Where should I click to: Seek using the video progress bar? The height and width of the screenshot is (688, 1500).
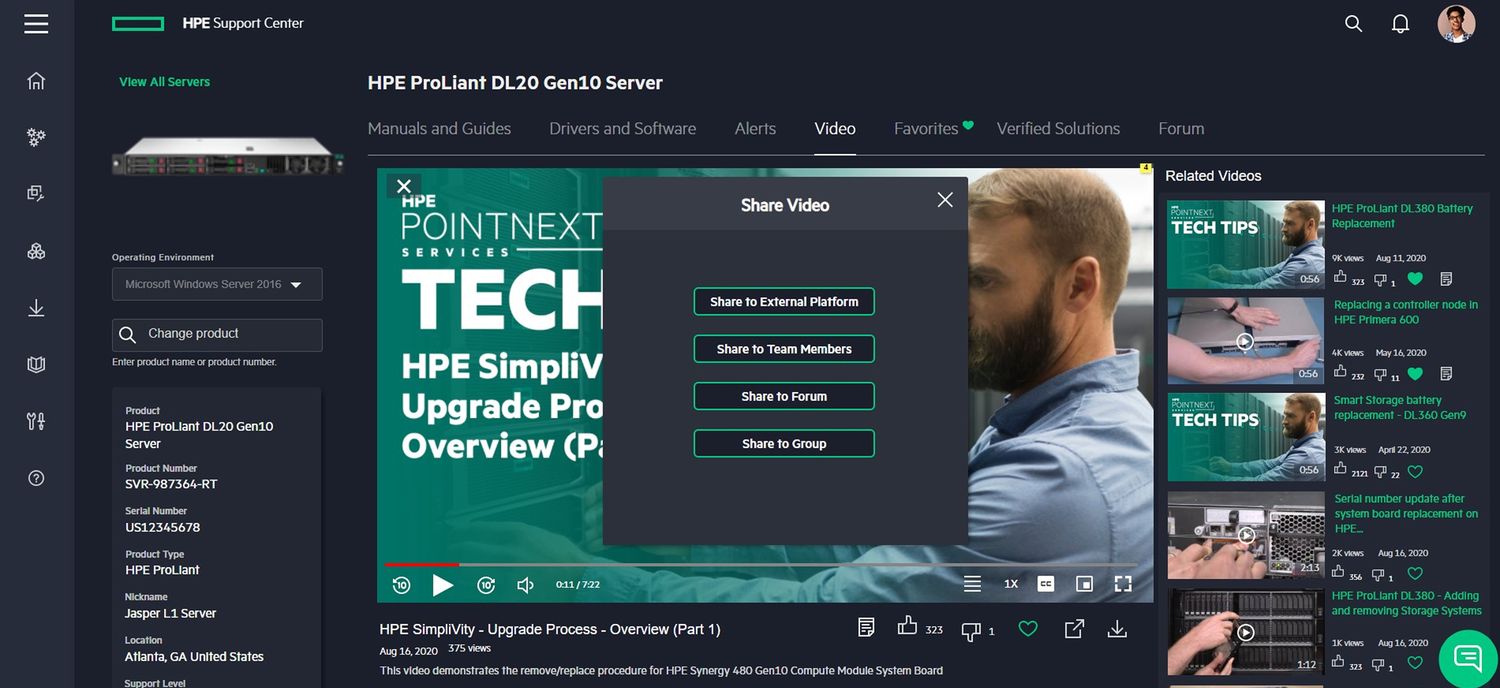[764, 565]
